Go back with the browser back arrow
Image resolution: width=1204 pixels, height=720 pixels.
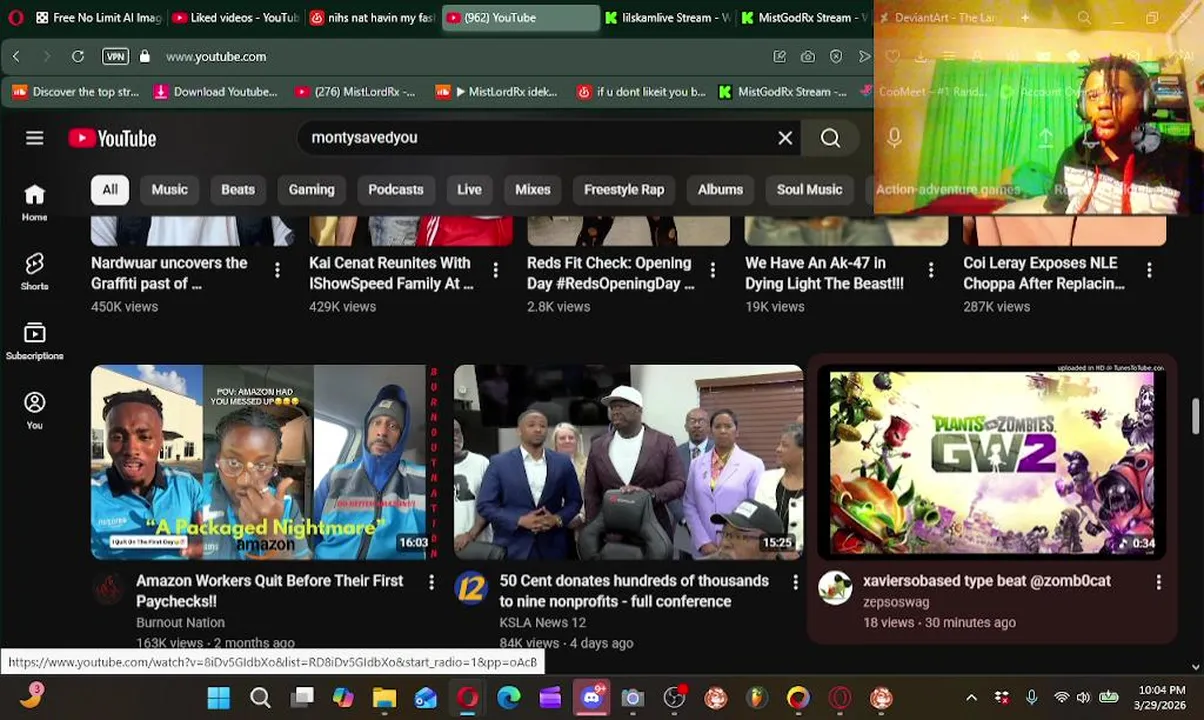(16, 57)
